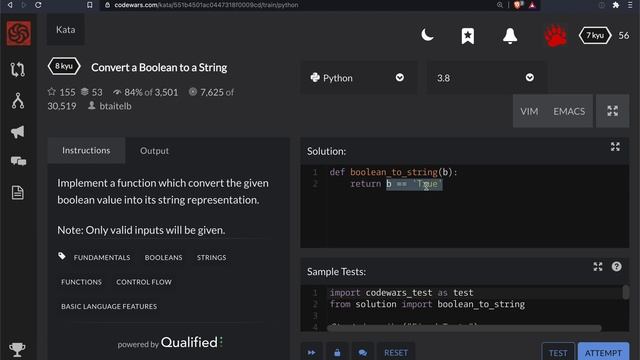Open the Sample Tests help icon
This screenshot has height=360, width=640.
[x=616, y=267]
